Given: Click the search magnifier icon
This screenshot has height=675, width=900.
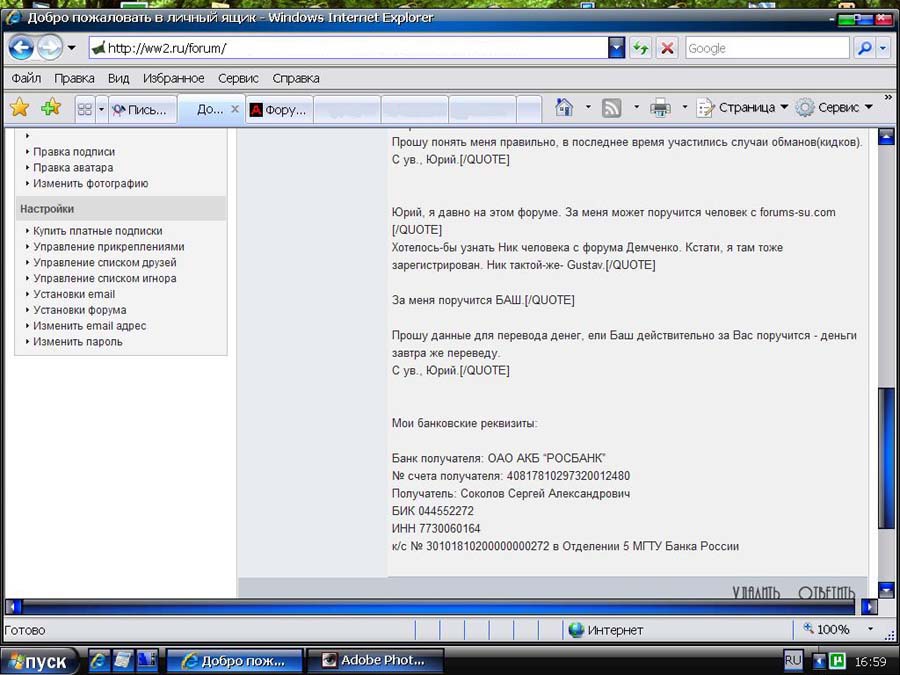Looking at the screenshot, I should coord(863,48).
